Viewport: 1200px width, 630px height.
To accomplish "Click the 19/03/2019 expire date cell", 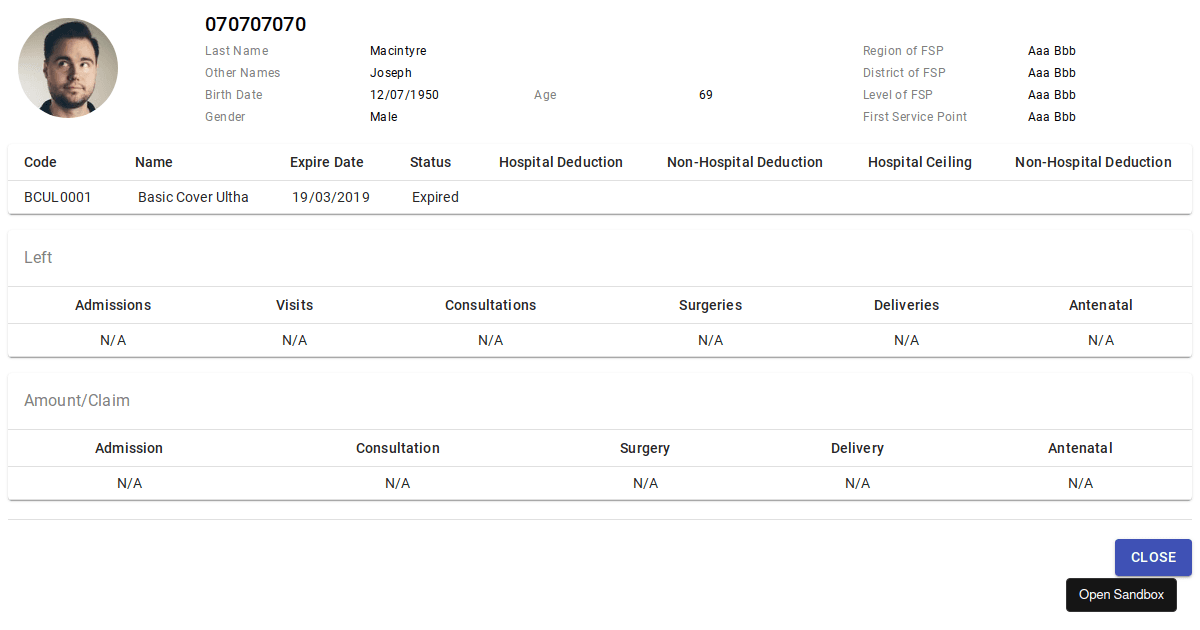I will [x=331, y=197].
